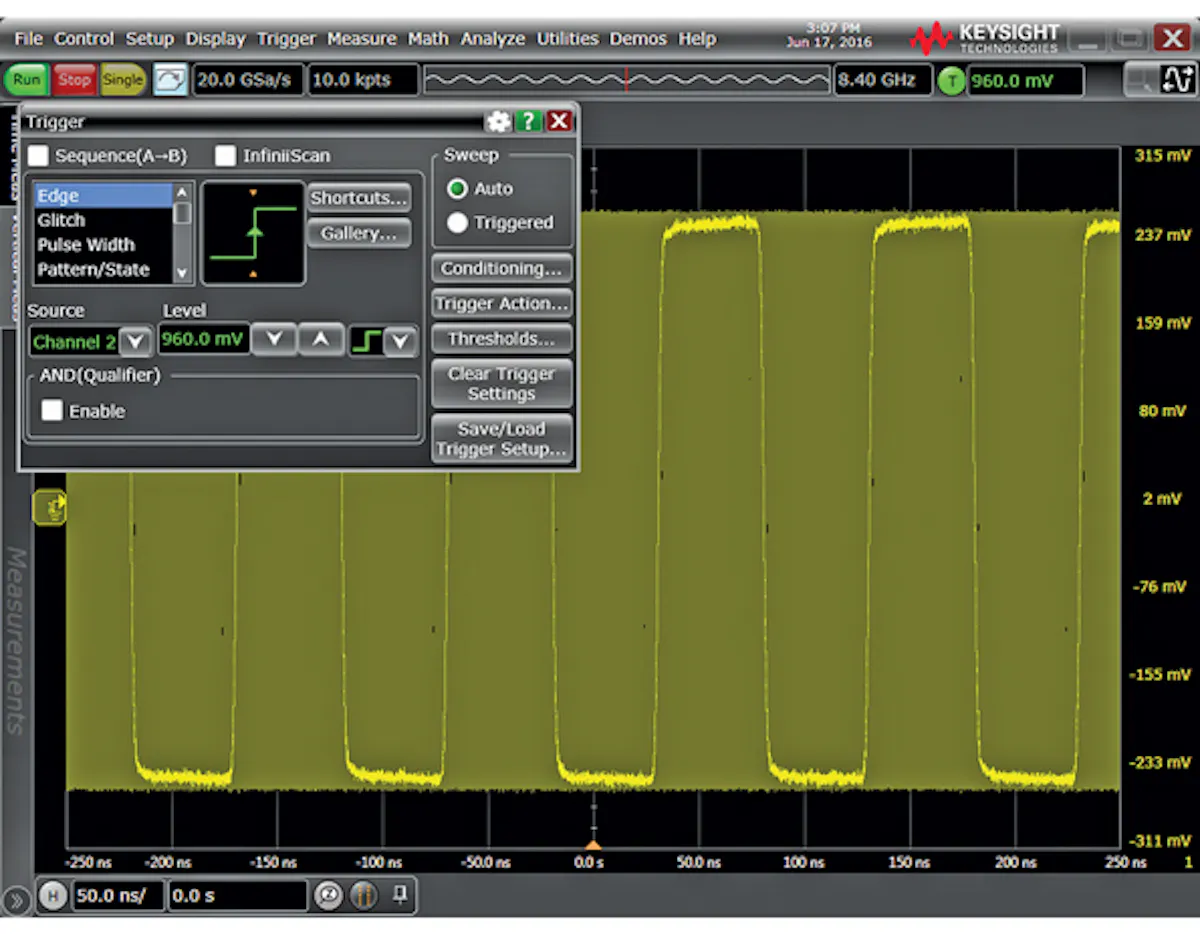Click the channel ground marker on left edge
Viewport: 1200px width, 934px height.
[x=49, y=507]
